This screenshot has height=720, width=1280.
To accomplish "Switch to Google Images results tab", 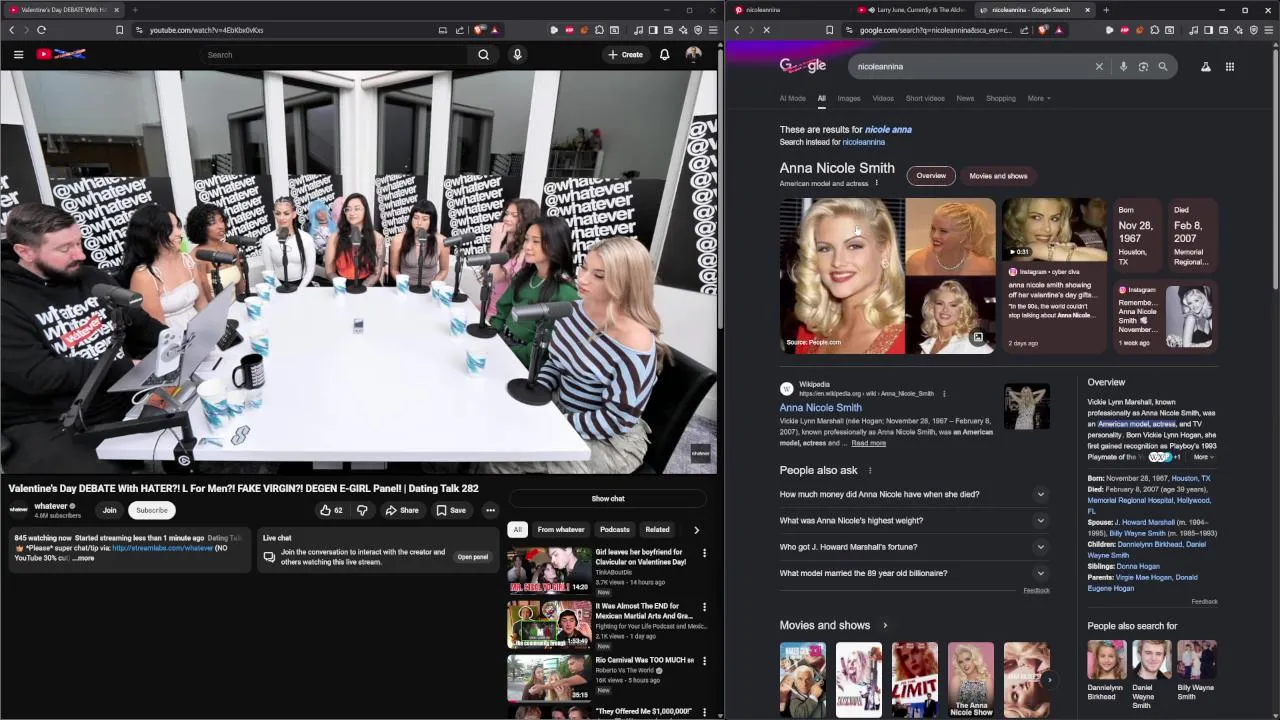I will 849,98.
